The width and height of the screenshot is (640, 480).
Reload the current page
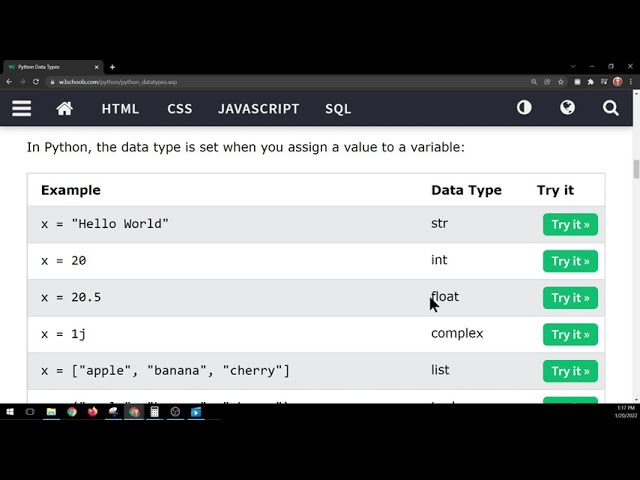36,82
